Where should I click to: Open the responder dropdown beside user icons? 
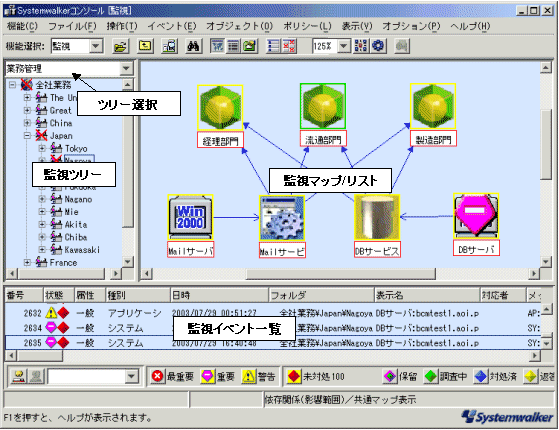pos(132,376)
